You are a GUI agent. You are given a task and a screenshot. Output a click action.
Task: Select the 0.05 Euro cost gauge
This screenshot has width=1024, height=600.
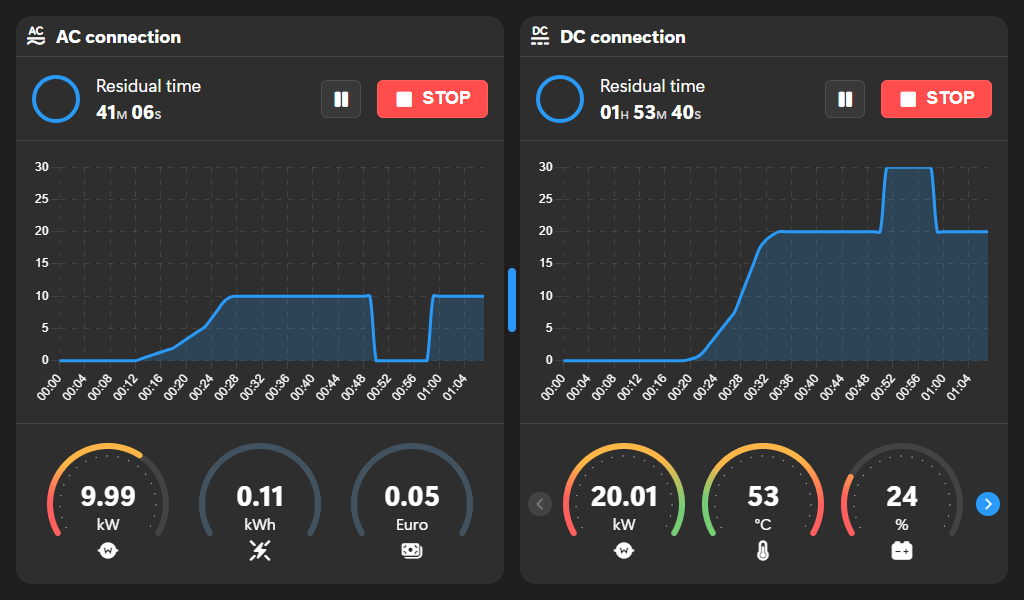point(411,495)
